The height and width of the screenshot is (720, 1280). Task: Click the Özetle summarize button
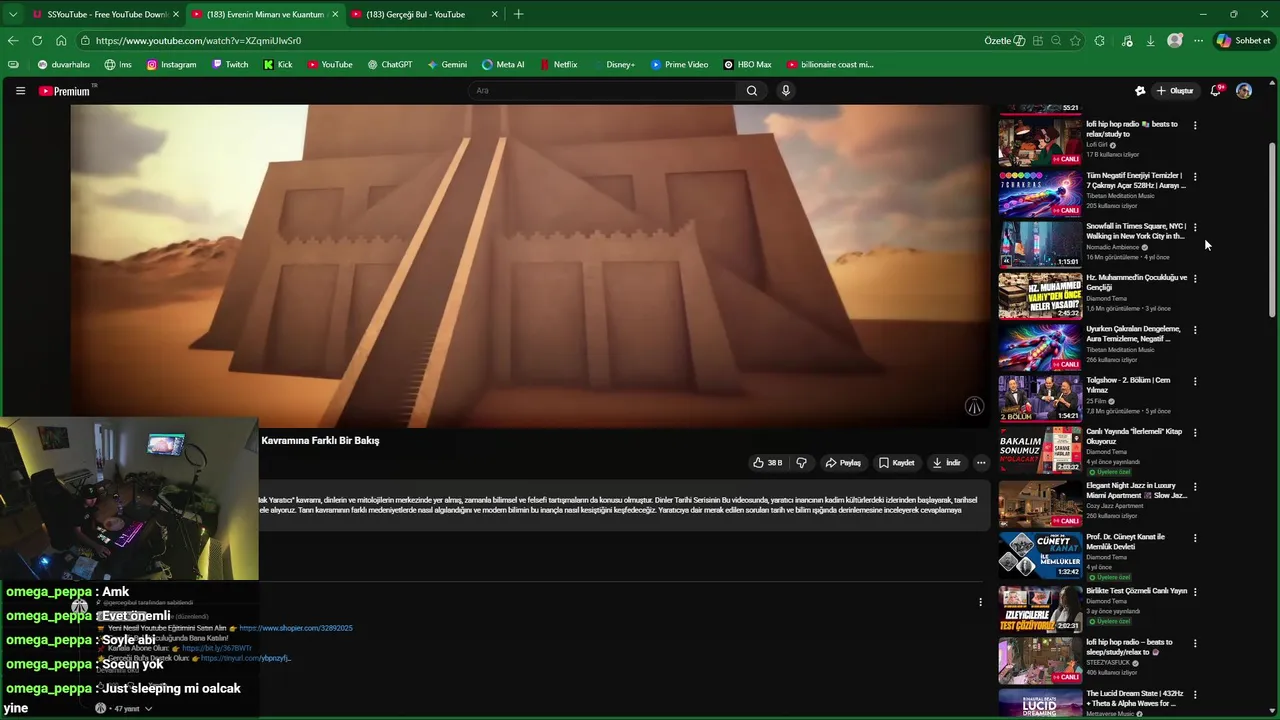point(1004,41)
